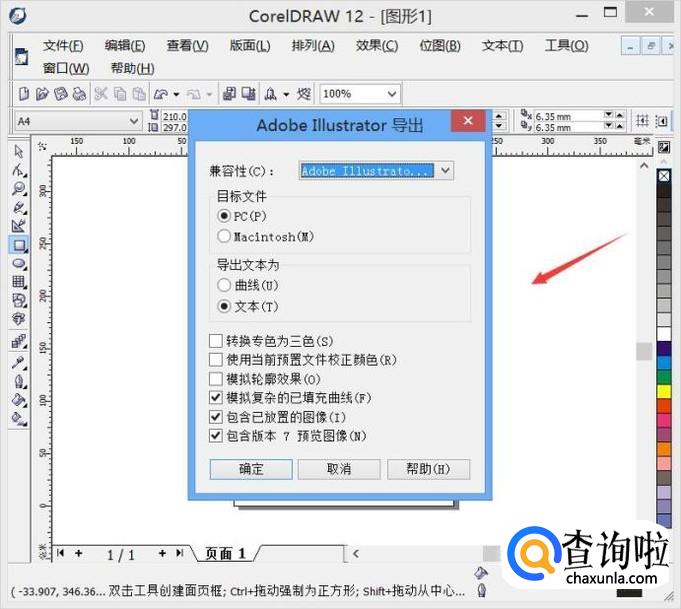
Task: Expand the Undo history dropdown arrow
Action: pos(176,94)
